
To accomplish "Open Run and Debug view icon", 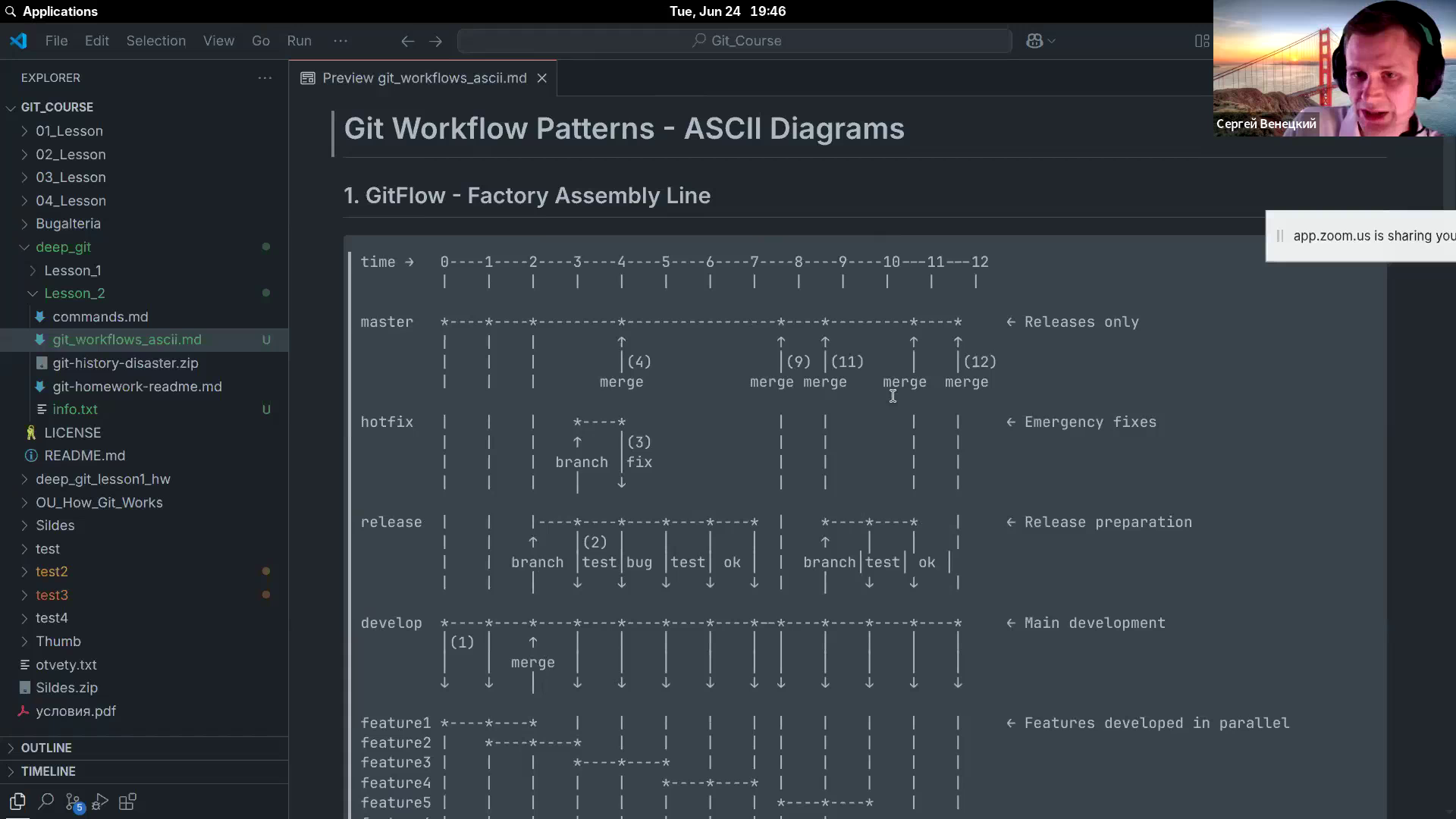I will [100, 802].
